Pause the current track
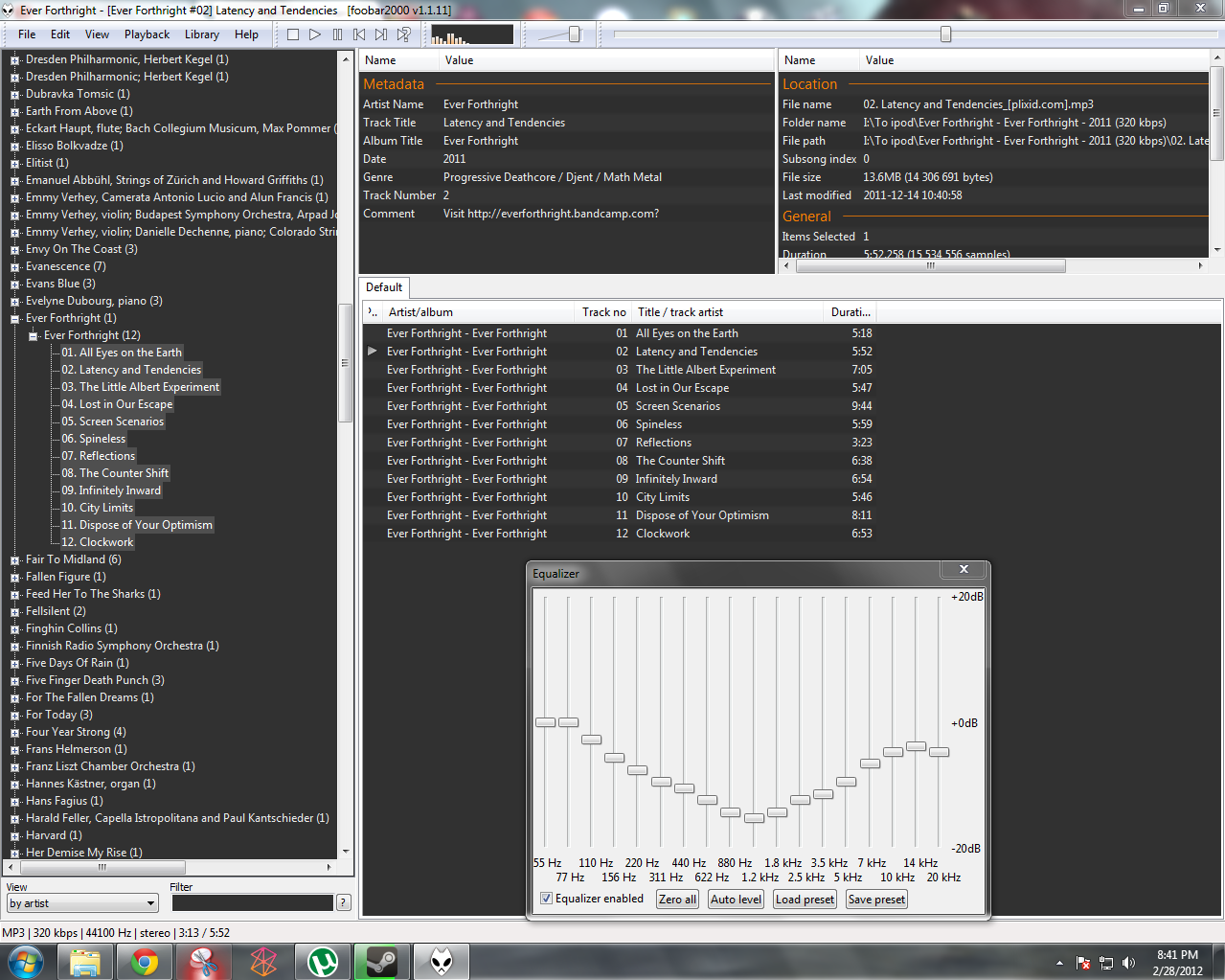 point(337,34)
